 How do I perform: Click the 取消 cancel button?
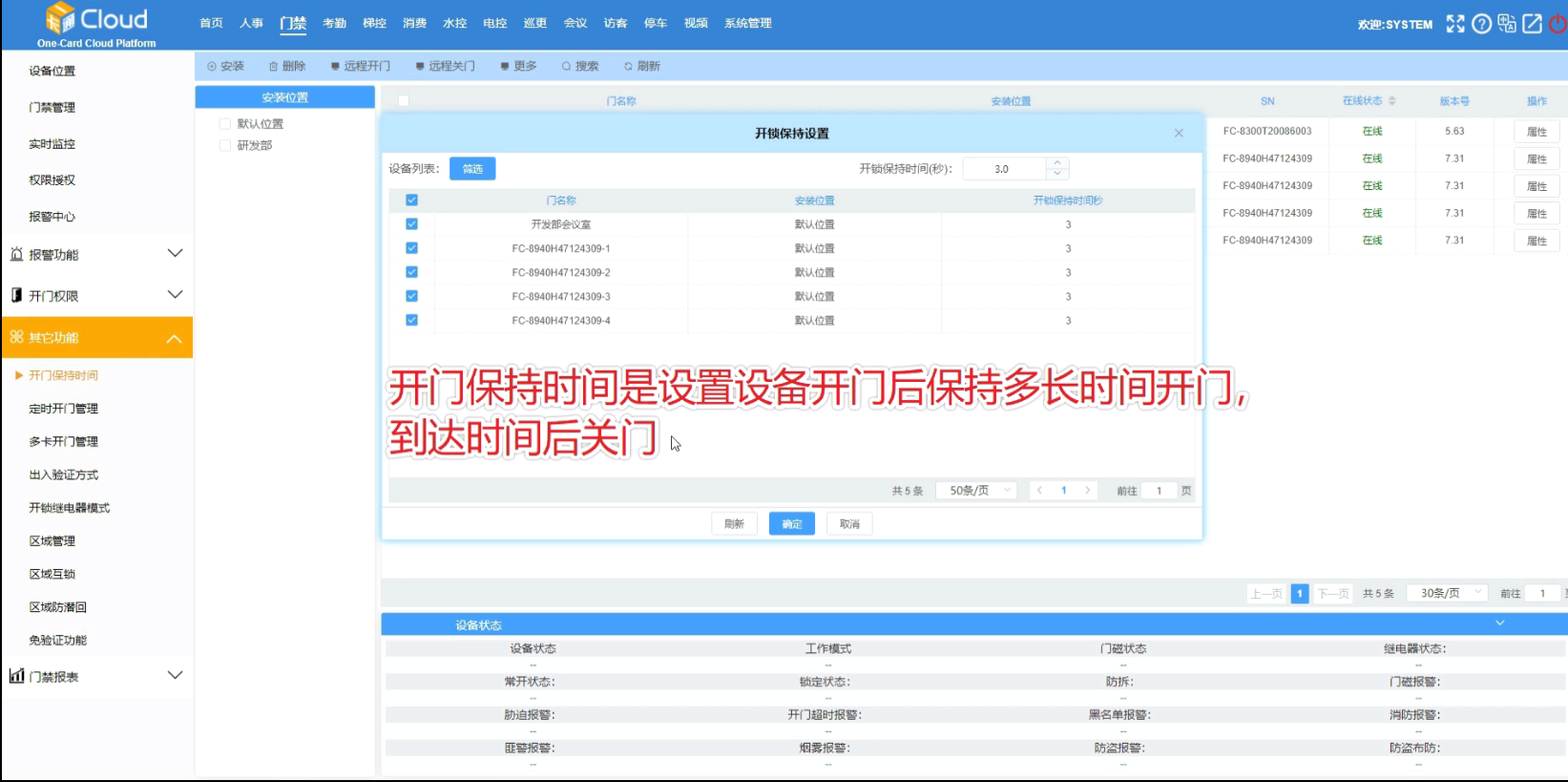[849, 523]
